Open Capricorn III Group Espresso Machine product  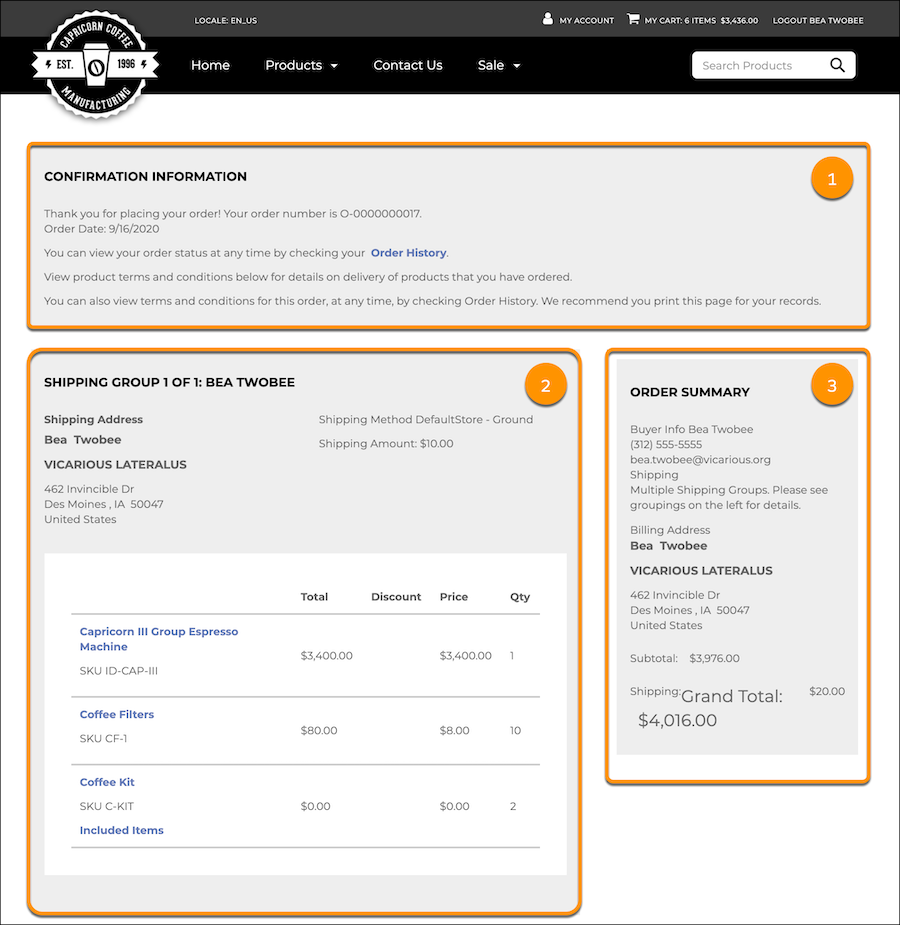click(158, 639)
